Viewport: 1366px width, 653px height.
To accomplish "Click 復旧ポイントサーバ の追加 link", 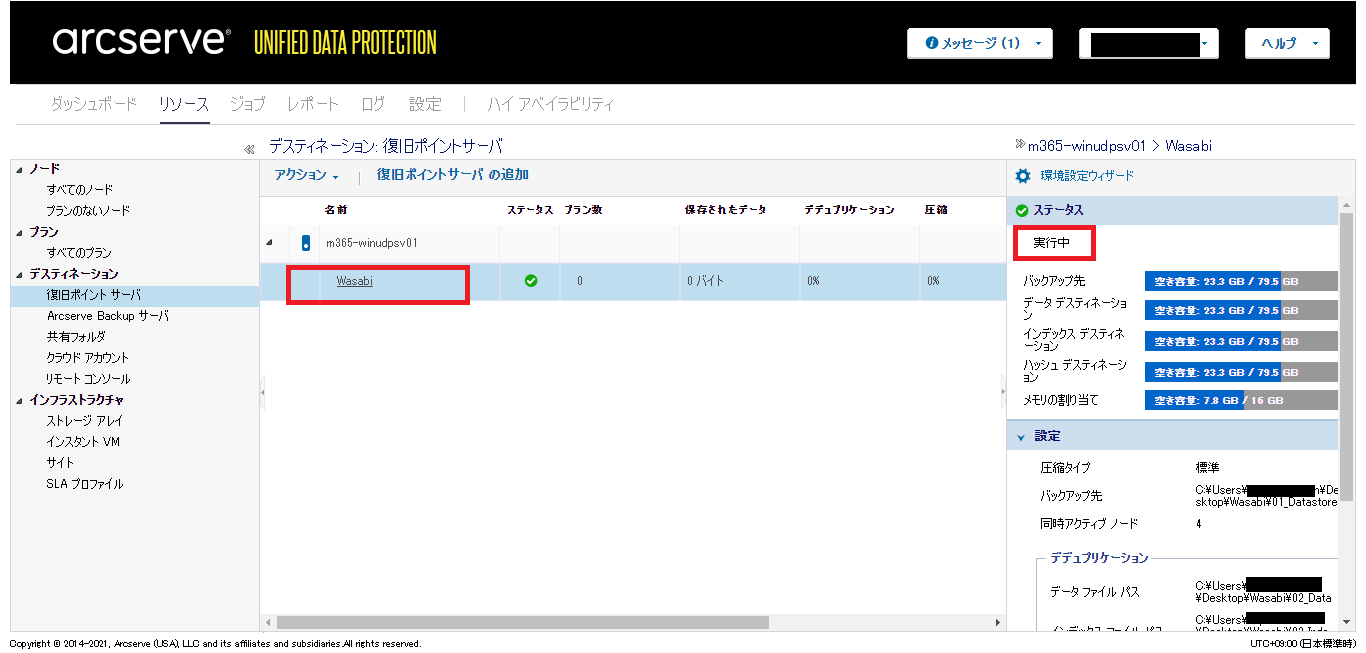I will [x=452, y=174].
